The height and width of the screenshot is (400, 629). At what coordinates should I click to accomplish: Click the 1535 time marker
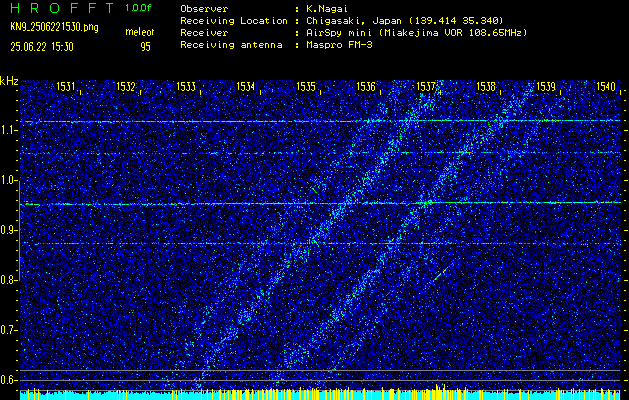[306, 86]
